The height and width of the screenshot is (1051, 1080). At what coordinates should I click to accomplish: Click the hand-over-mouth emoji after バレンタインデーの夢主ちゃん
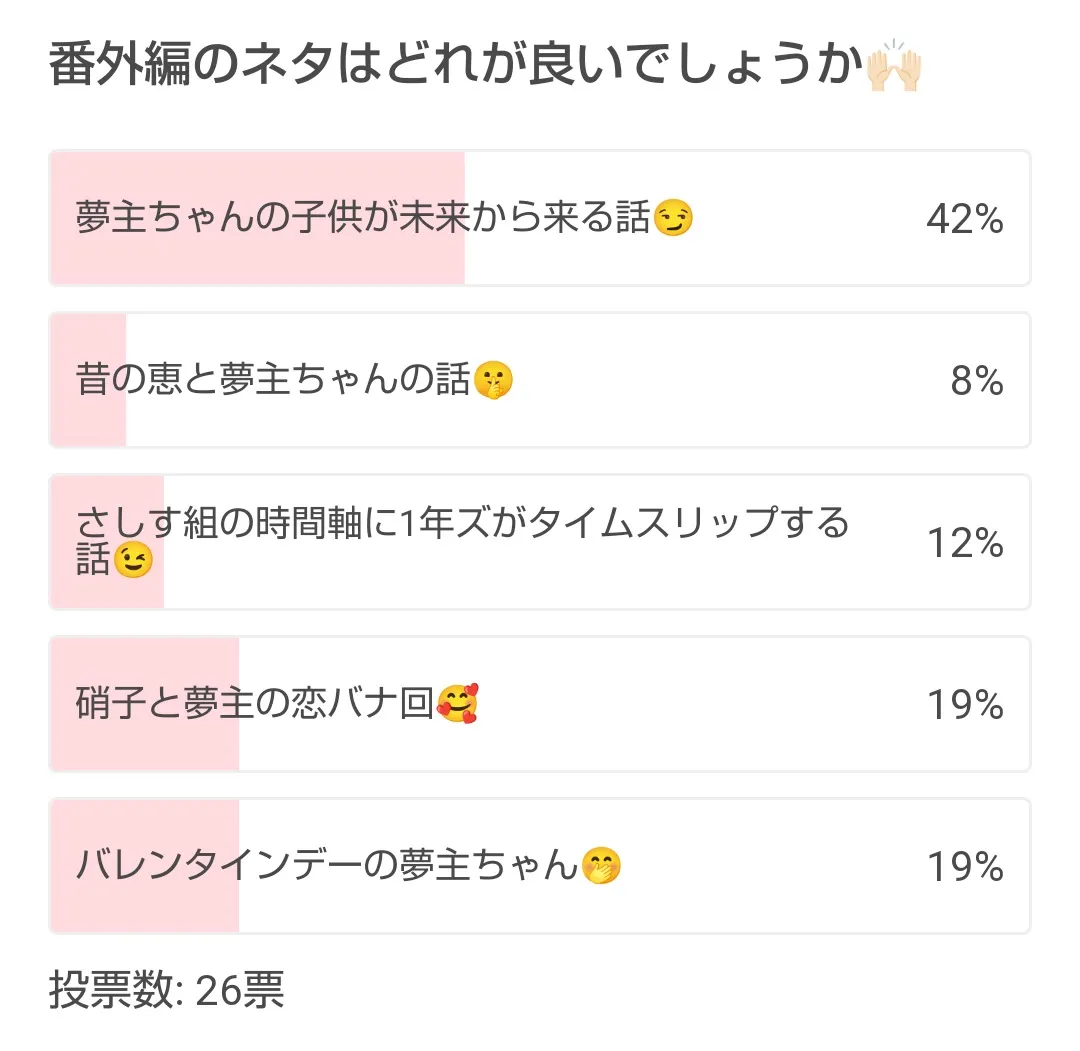click(x=601, y=866)
